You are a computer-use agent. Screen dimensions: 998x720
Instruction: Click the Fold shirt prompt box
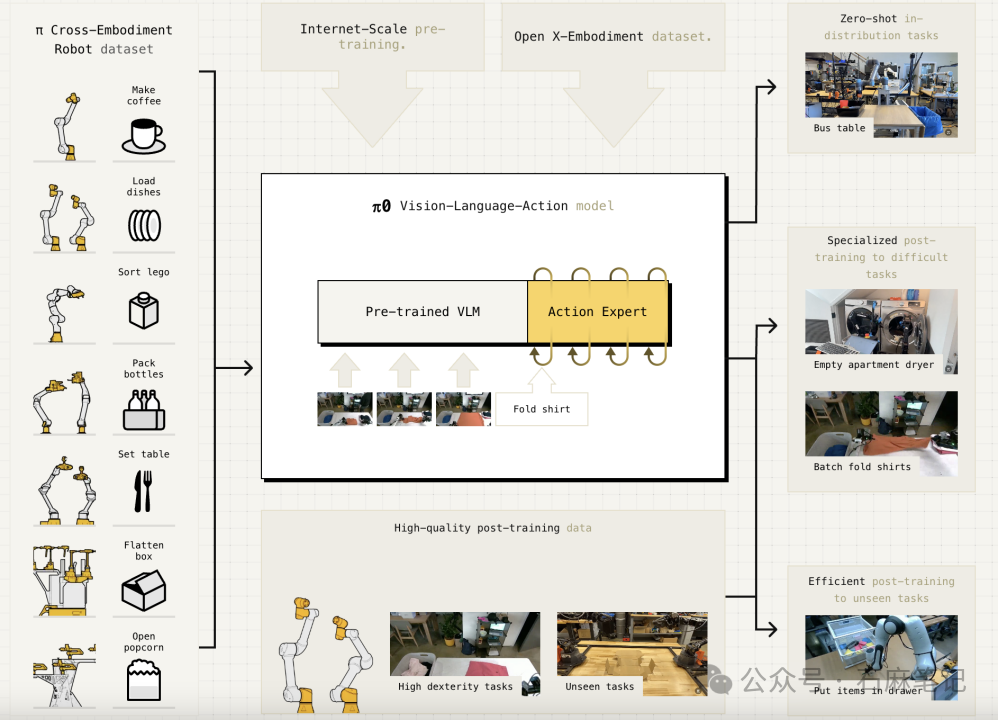[x=542, y=409]
